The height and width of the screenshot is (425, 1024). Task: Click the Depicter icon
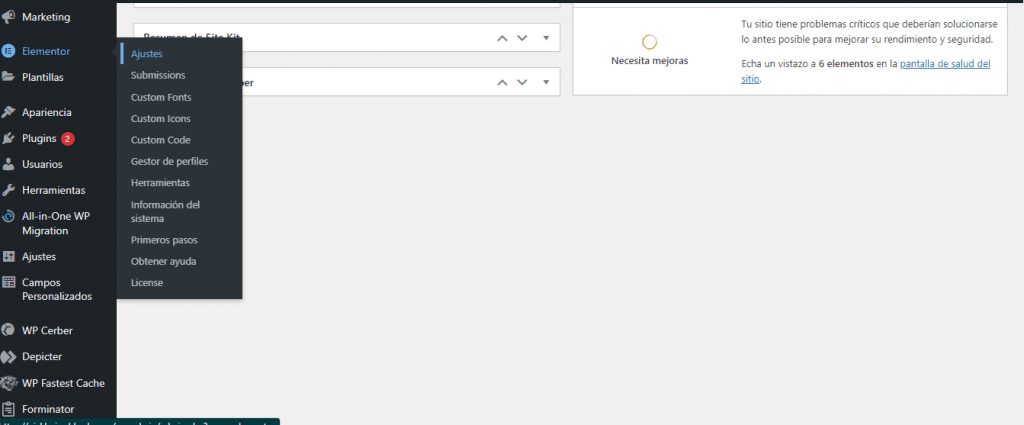[8, 357]
